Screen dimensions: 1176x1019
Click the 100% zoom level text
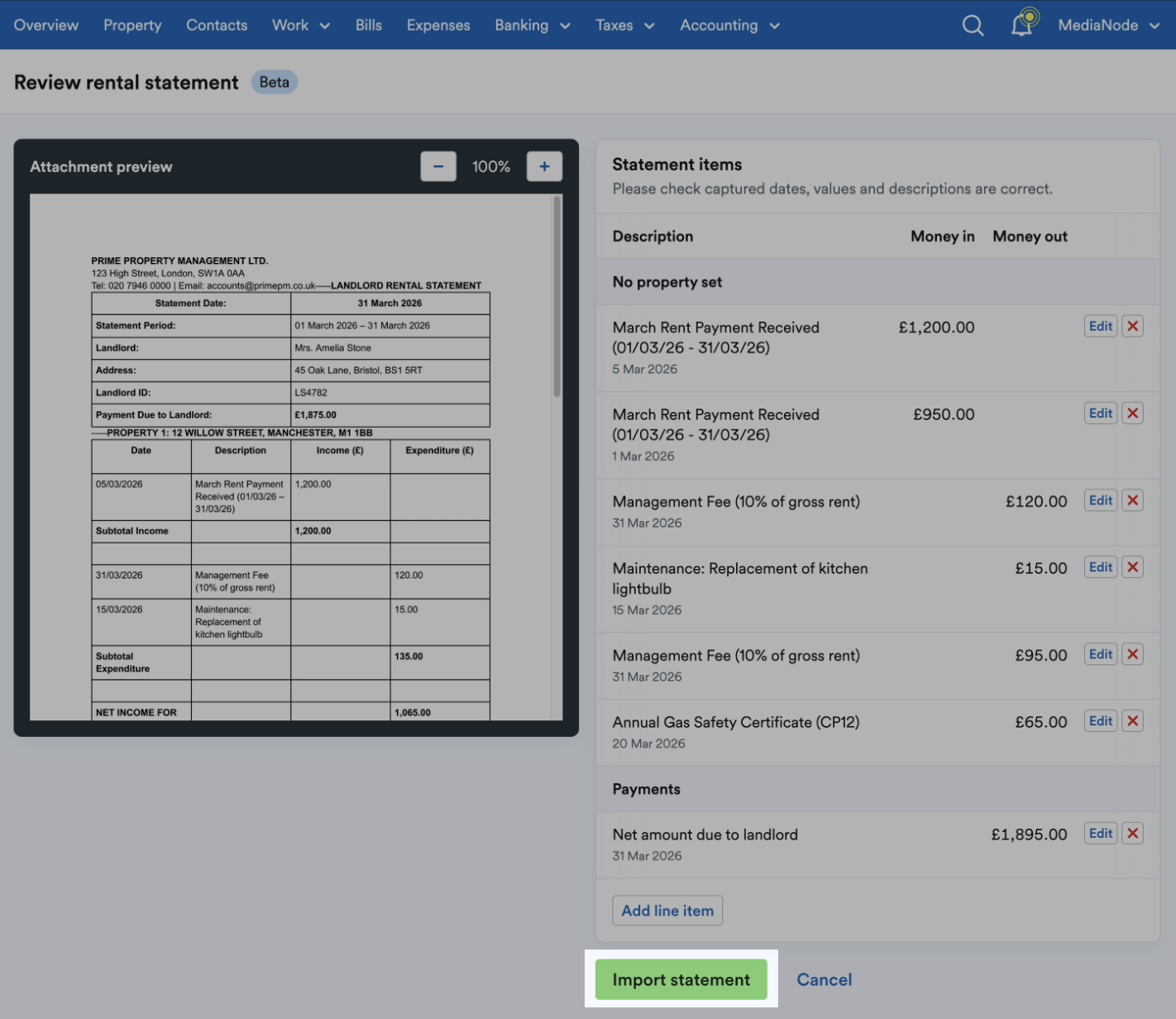coord(491,166)
